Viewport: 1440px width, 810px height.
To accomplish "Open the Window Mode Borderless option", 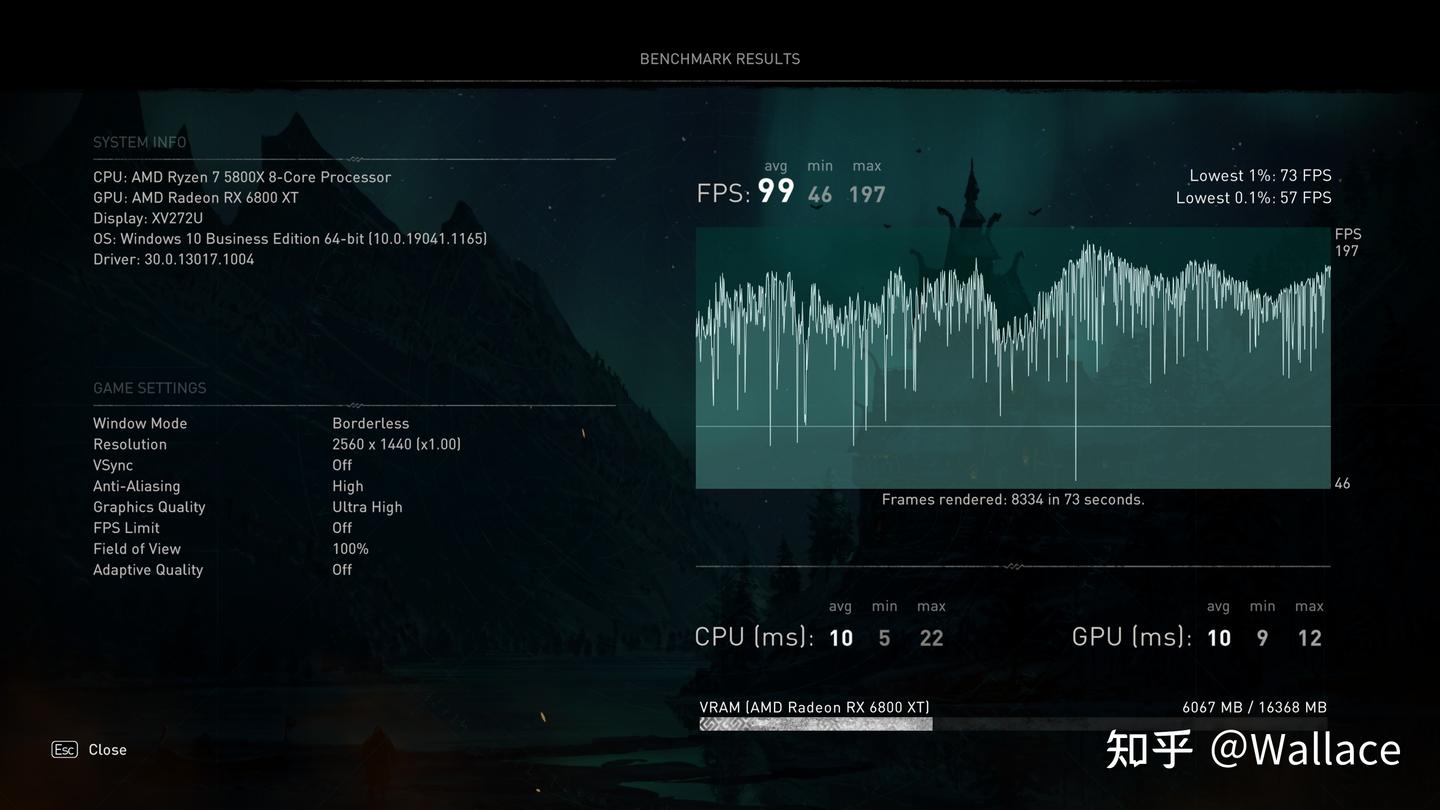I will coord(372,423).
